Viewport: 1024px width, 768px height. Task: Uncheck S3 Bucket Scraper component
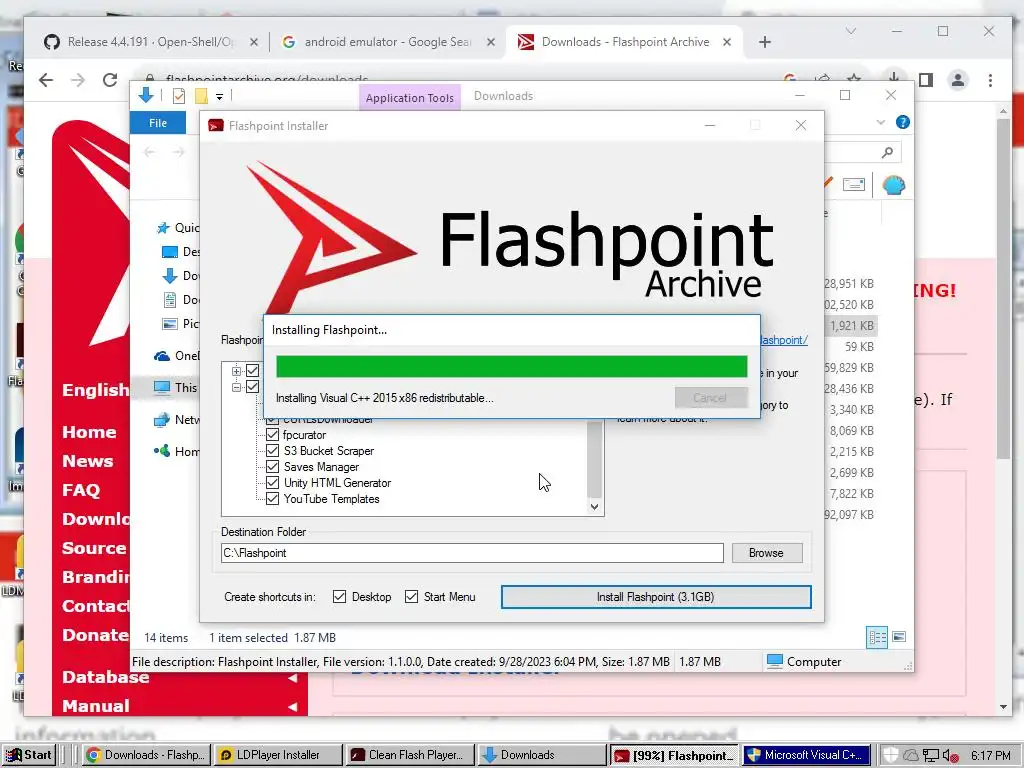(272, 451)
